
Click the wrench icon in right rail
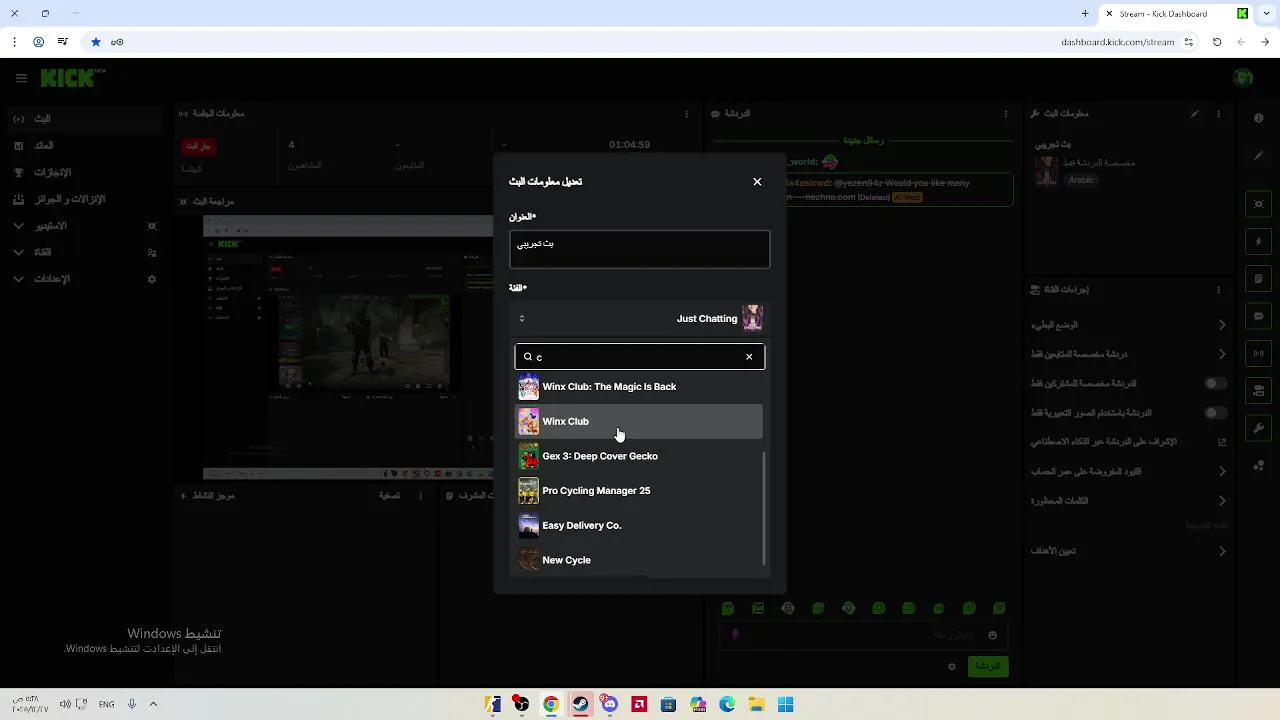click(x=1258, y=428)
